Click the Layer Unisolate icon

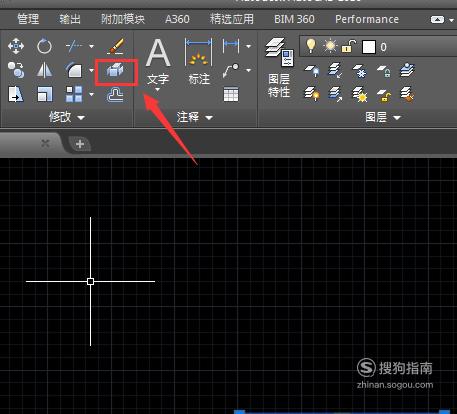tap(335, 94)
